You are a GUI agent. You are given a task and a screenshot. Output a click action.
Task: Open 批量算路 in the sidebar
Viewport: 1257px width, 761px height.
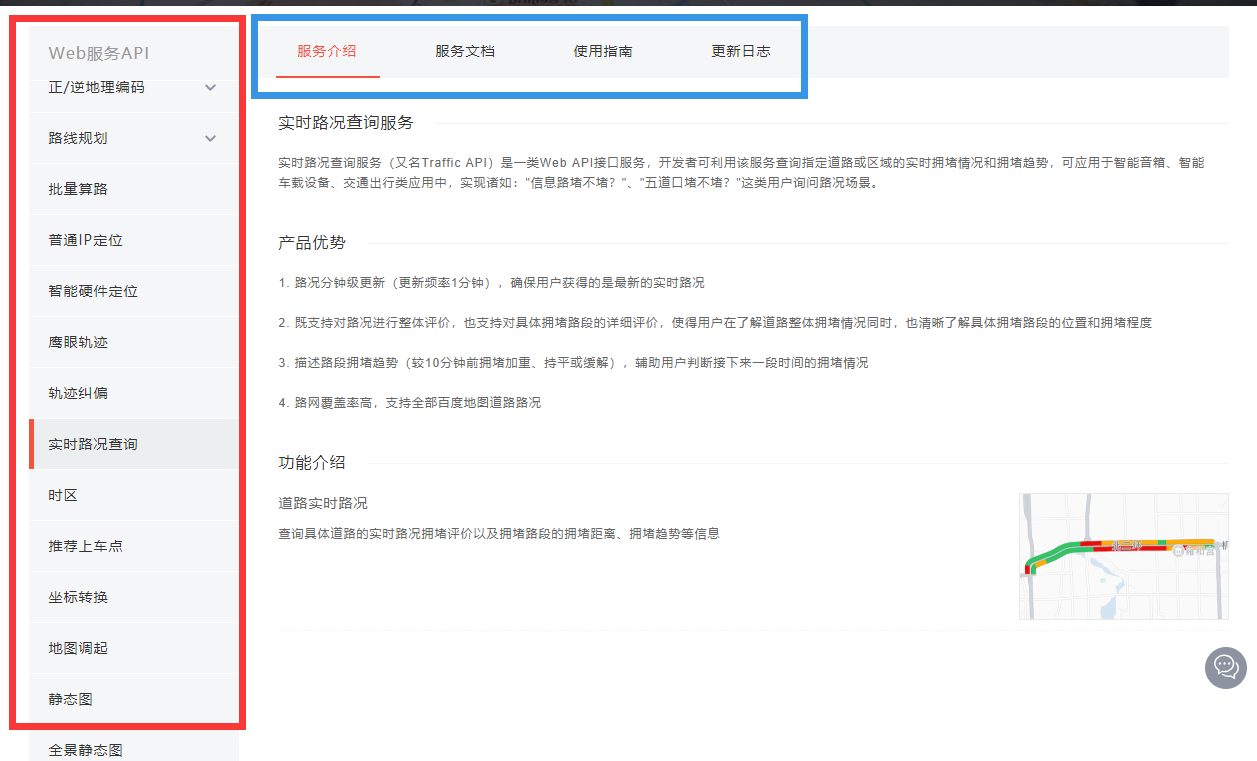click(x=77, y=189)
